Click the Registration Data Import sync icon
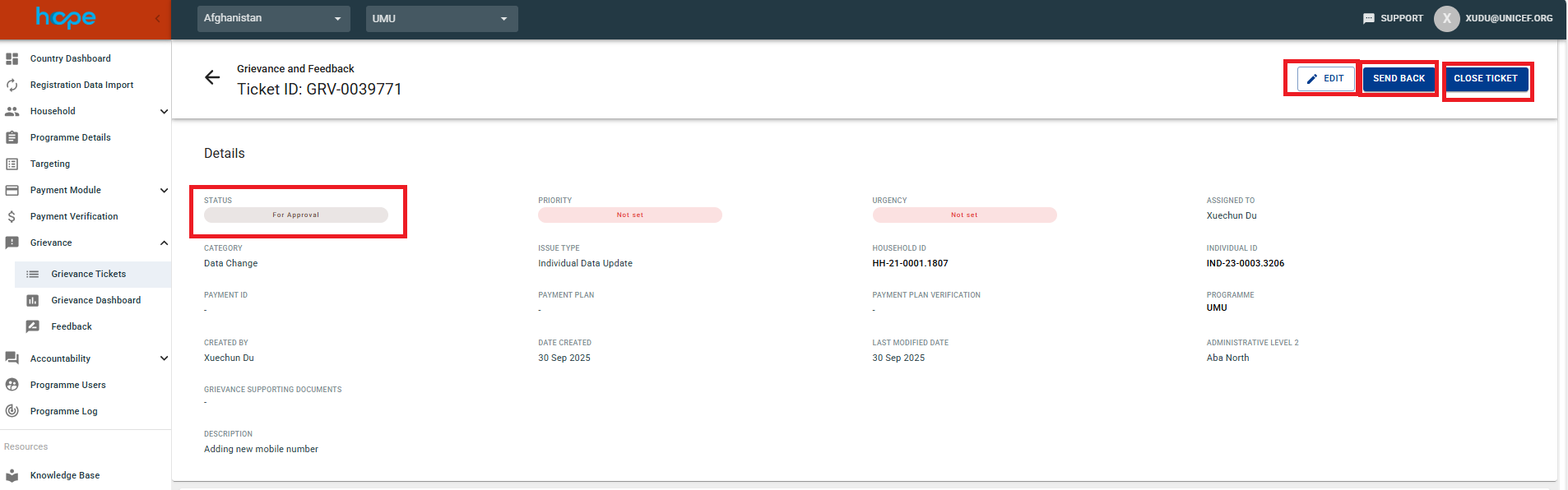The width and height of the screenshot is (1568, 490). 12,85
